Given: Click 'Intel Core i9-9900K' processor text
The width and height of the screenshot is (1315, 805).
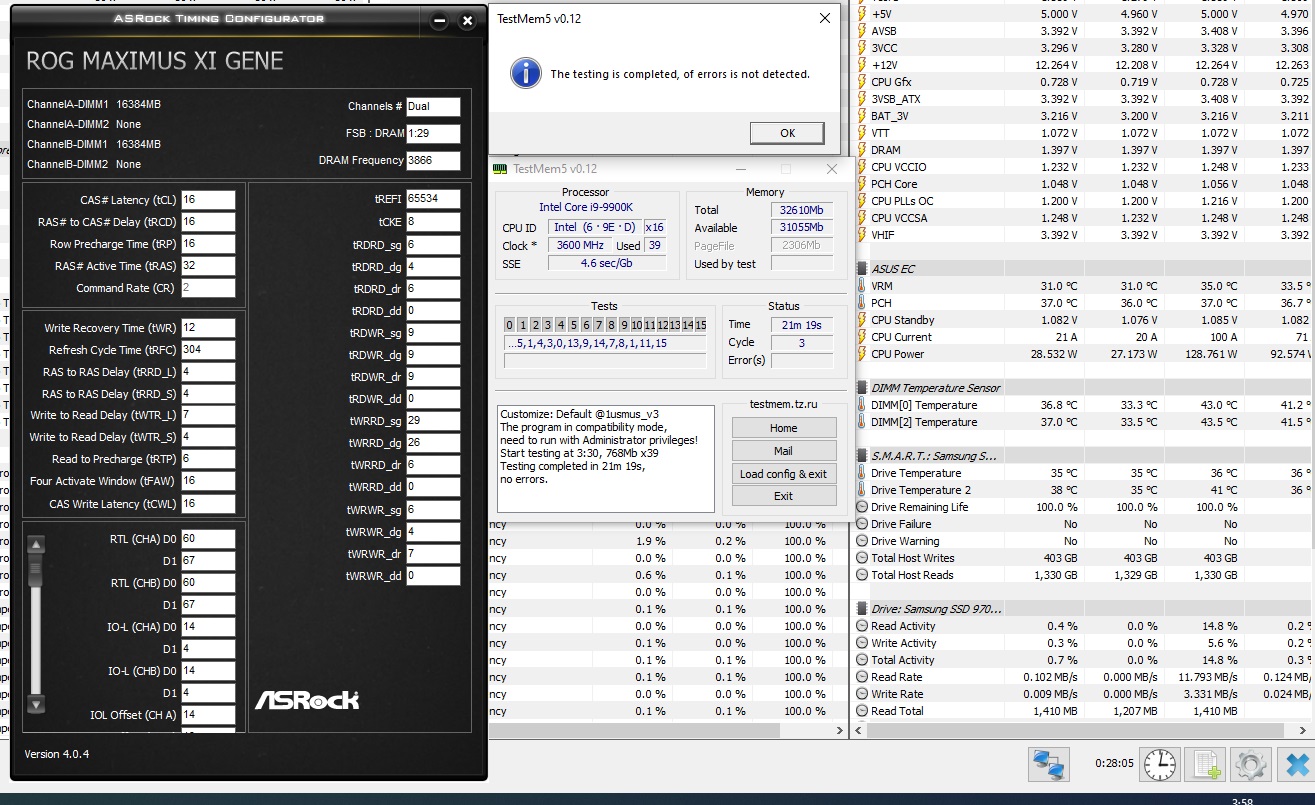Looking at the screenshot, I should 585,207.
